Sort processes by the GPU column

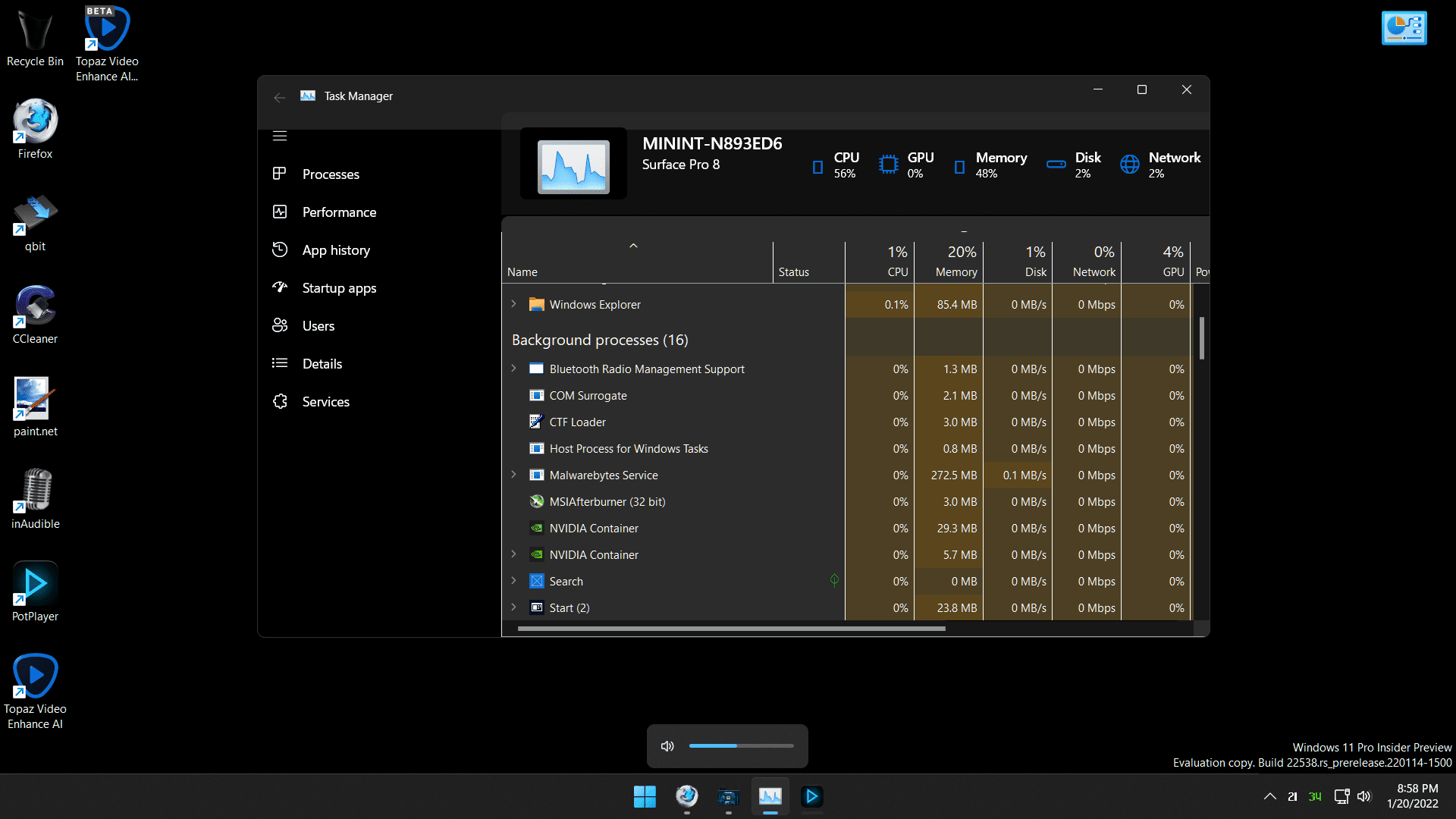tap(1156, 261)
